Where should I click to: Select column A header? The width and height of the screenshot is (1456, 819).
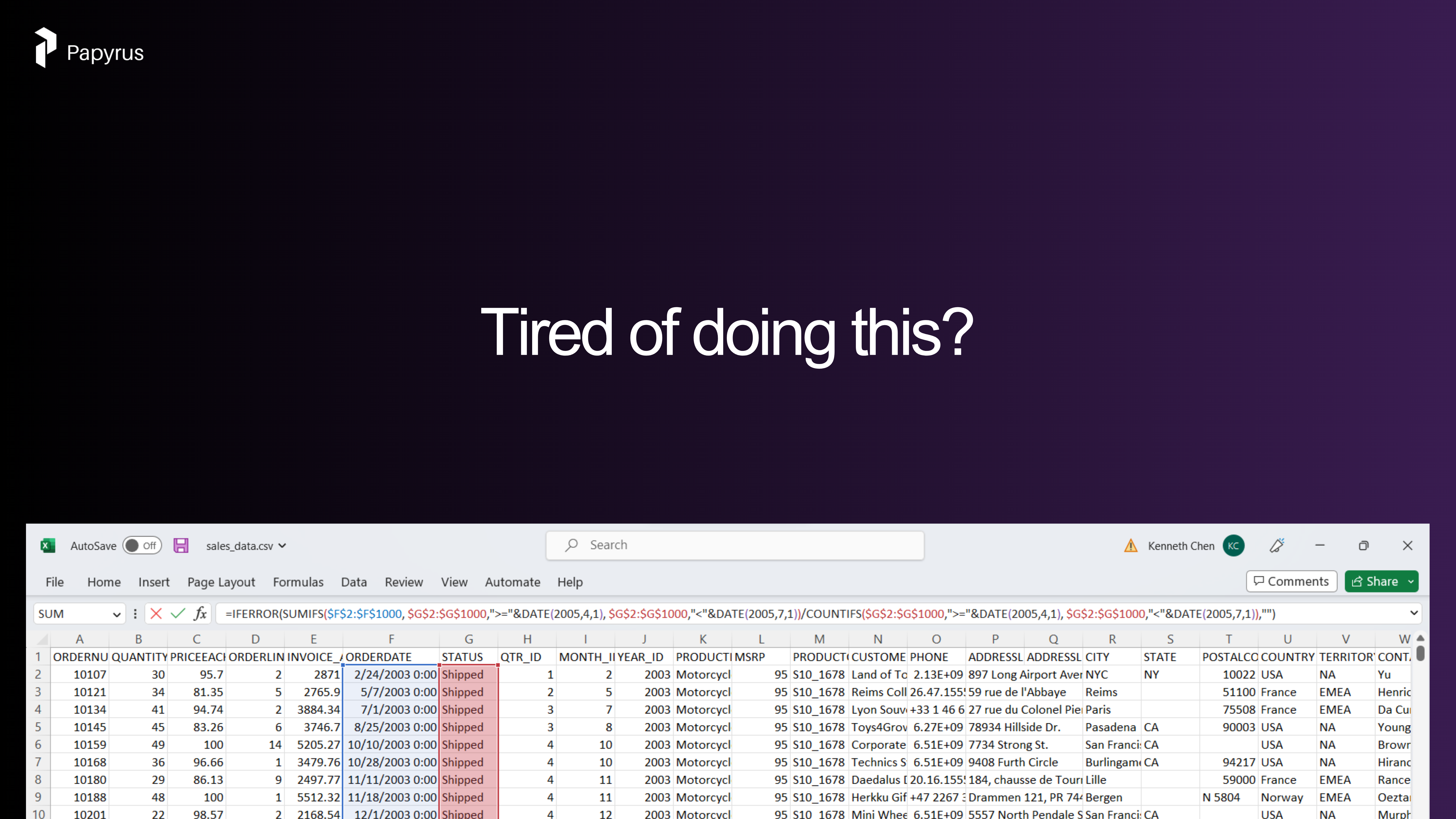coord(80,639)
